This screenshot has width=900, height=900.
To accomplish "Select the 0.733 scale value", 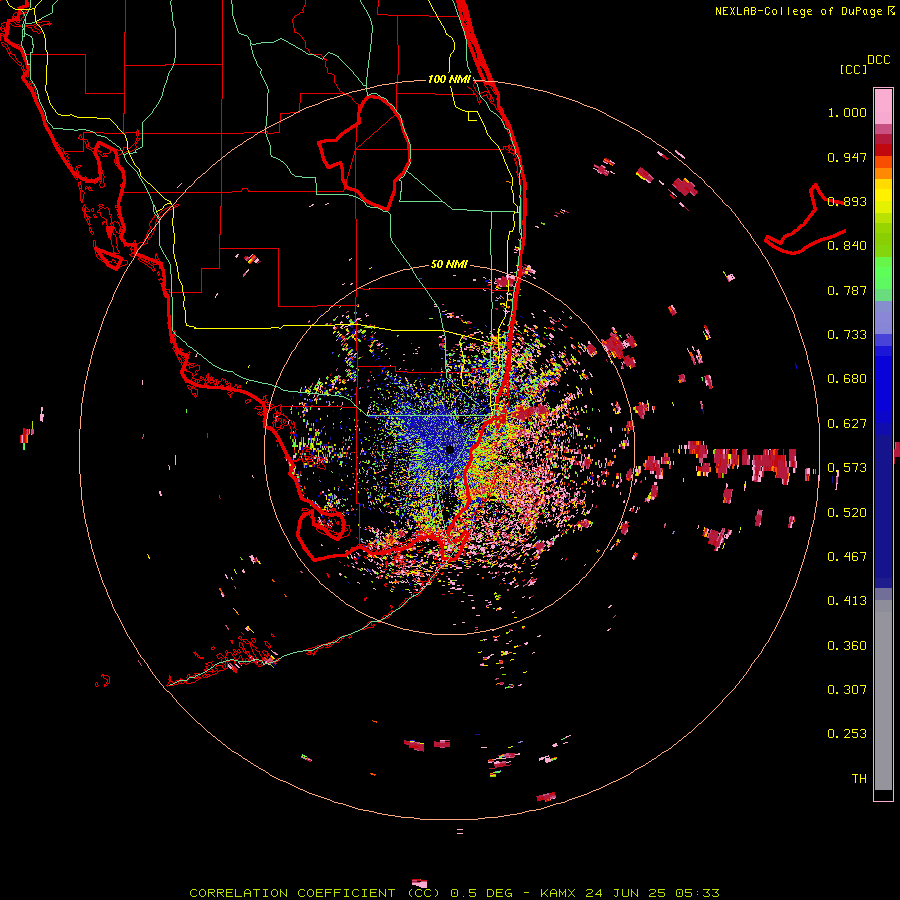I will coord(847,335).
